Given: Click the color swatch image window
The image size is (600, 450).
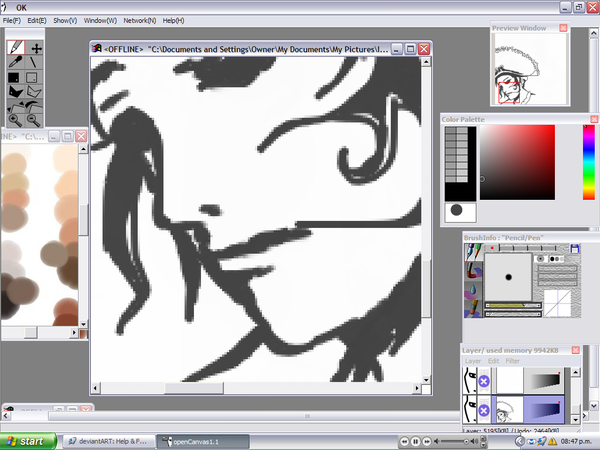Looking at the screenshot, I should click(x=40, y=235).
